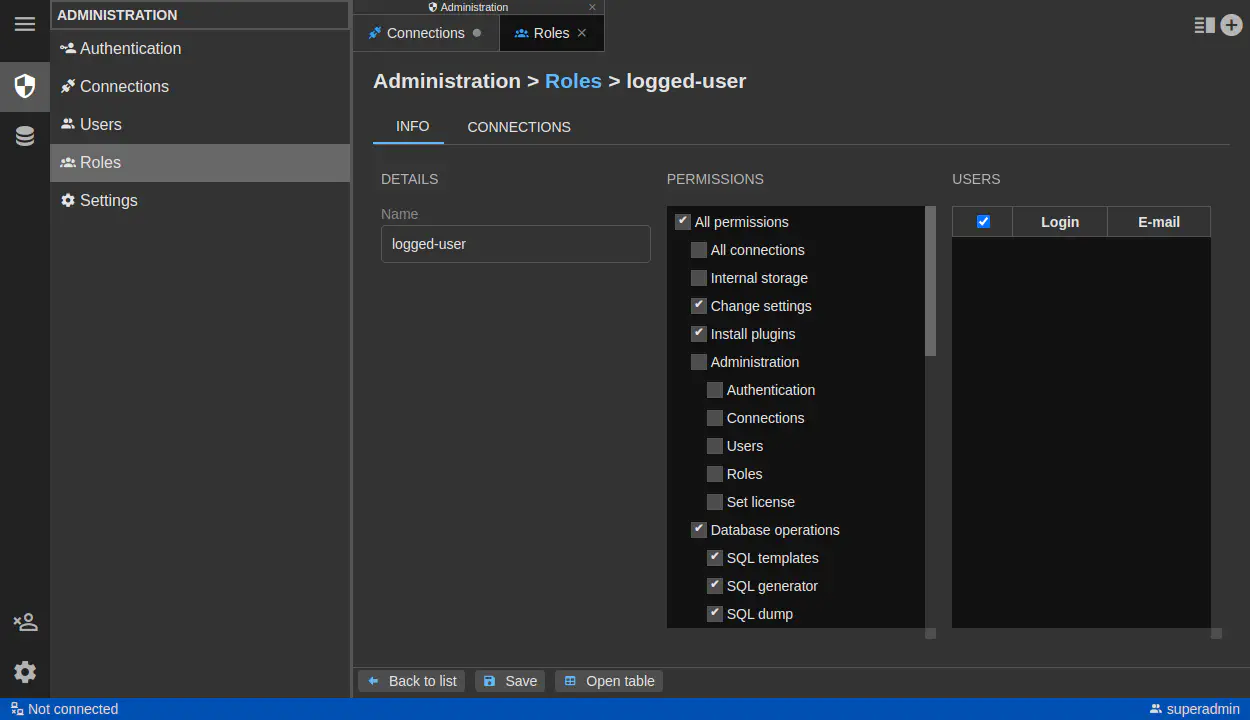Open the settings gear icon in sidebar
Screen dimensions: 1250x720
[25, 672]
